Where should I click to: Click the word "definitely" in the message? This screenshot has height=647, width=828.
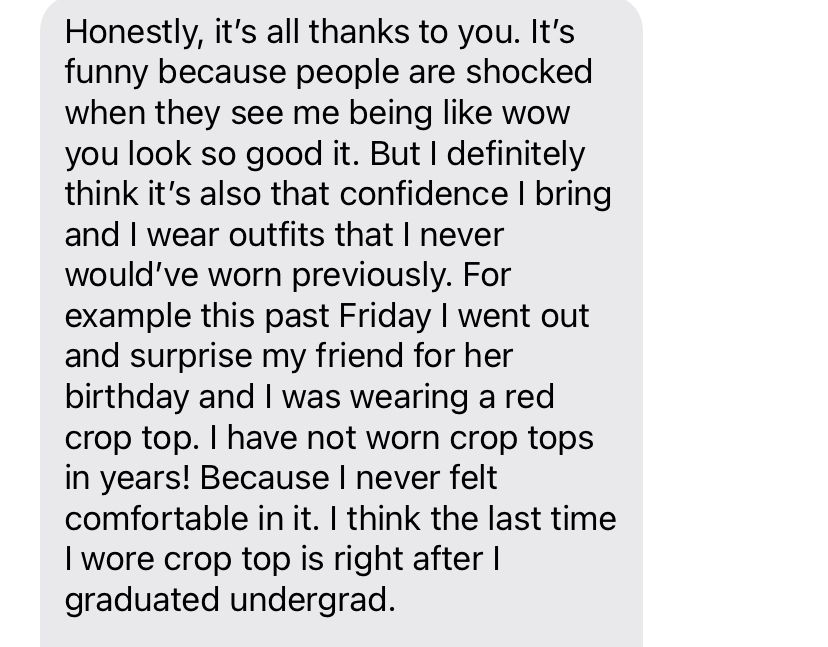(515, 155)
